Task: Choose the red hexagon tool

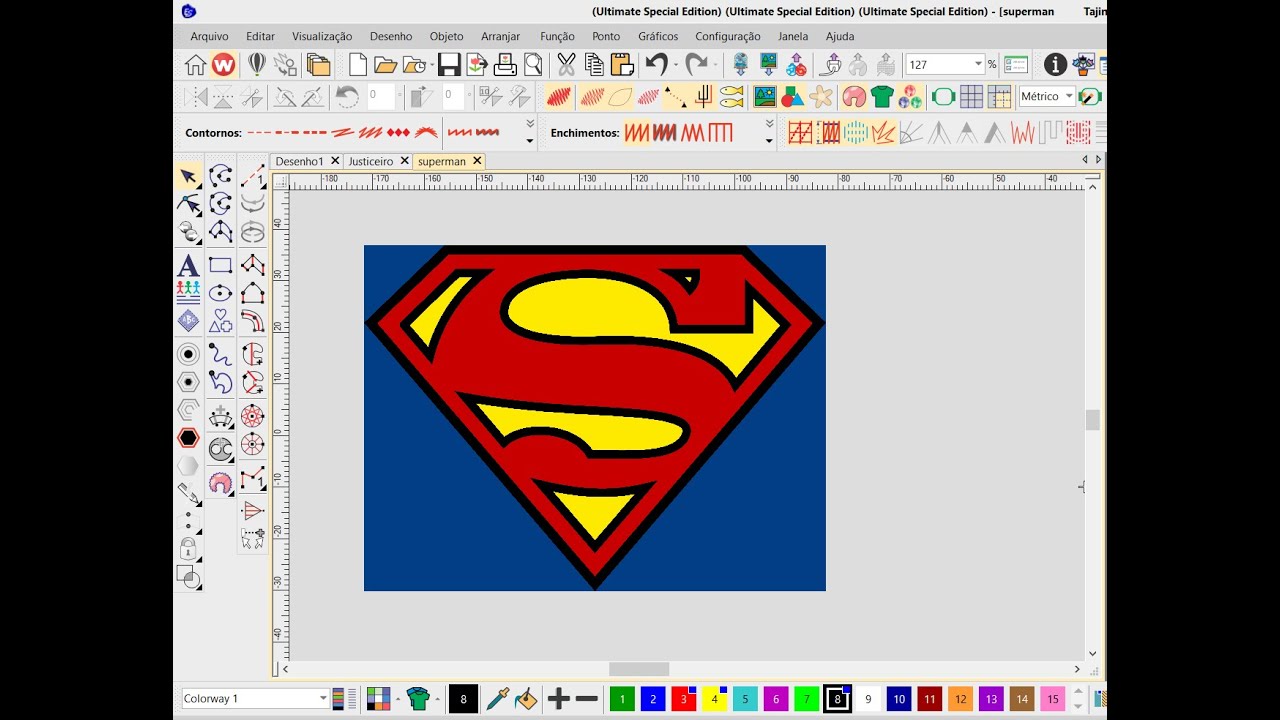Action: 188,438
